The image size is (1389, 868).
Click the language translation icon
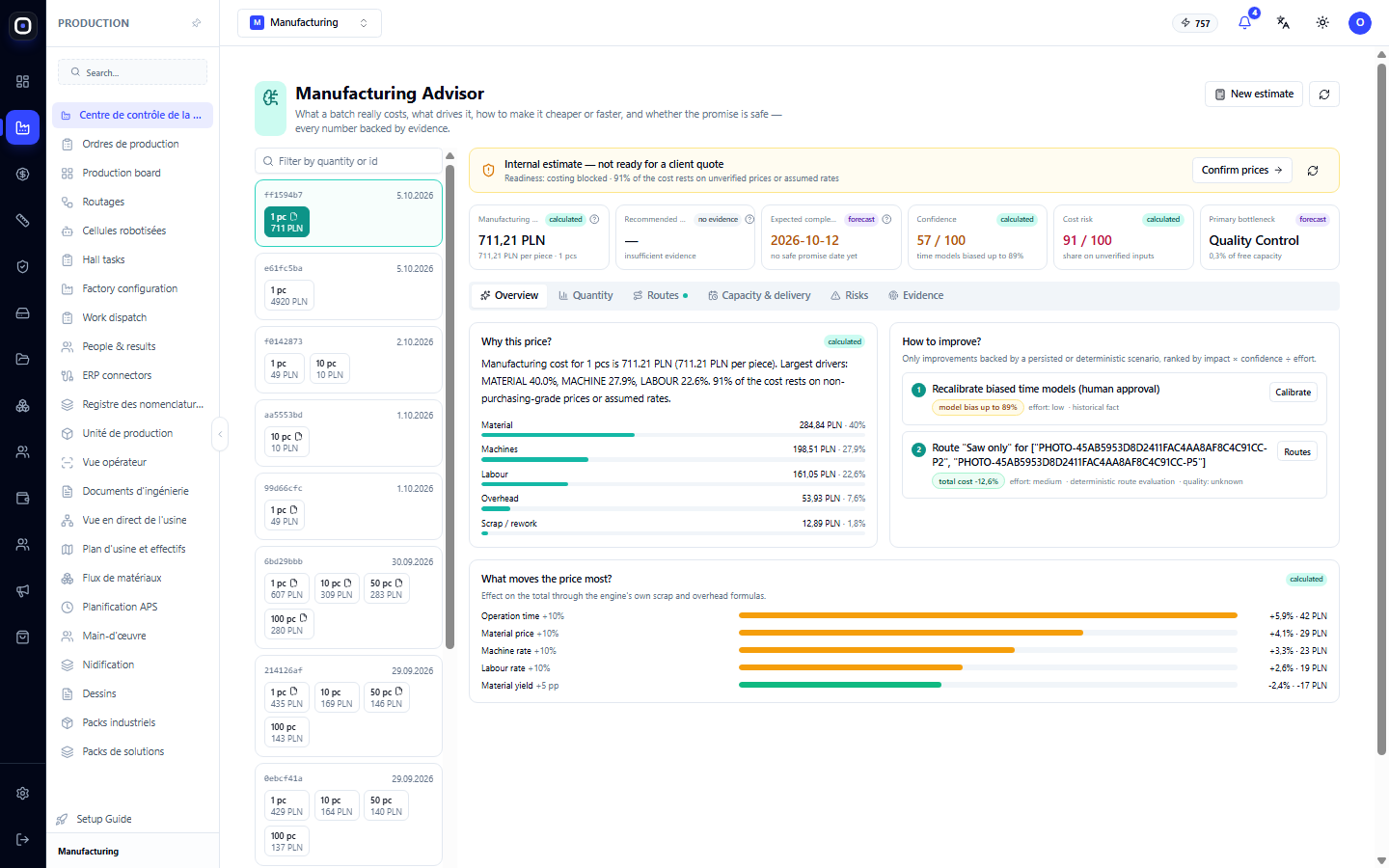(1283, 22)
